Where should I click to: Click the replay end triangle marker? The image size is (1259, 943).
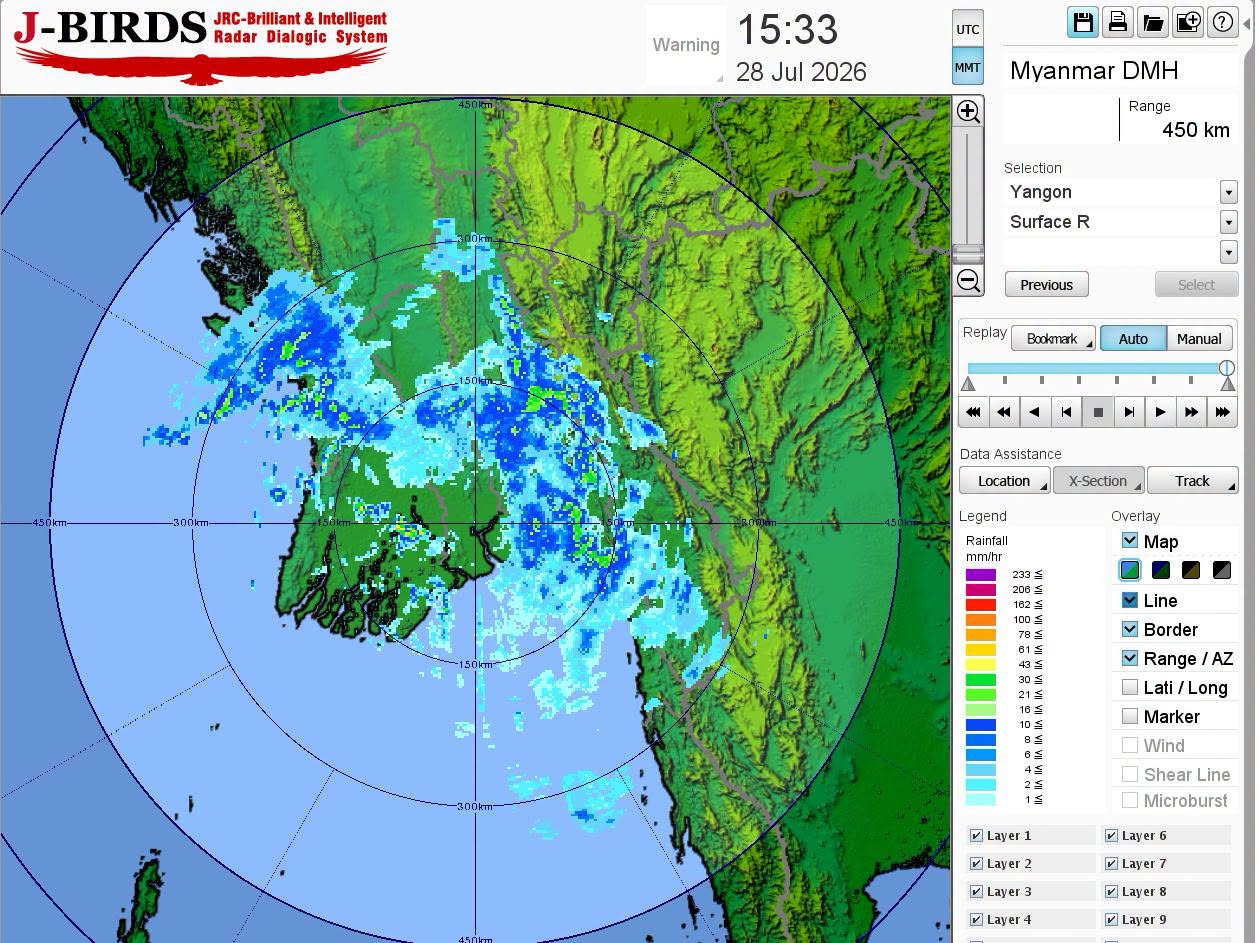pyautogui.click(x=1228, y=385)
